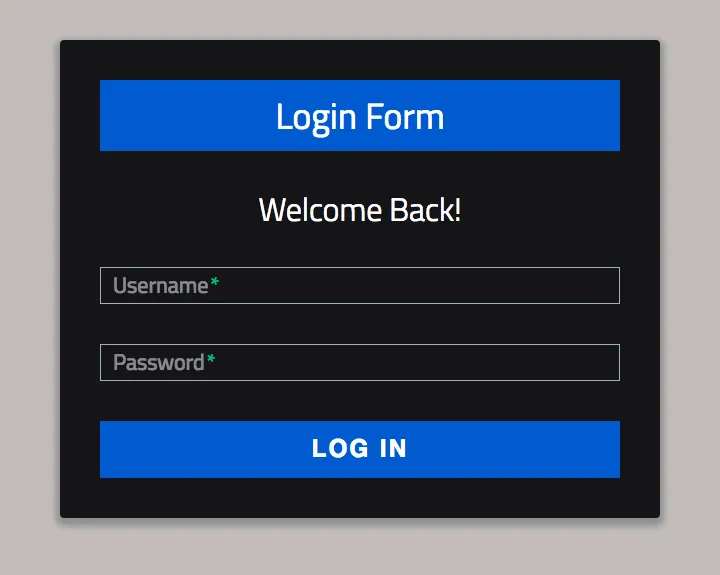The width and height of the screenshot is (720, 575).
Task: Submit the form using LOG IN text
Action: (359, 449)
